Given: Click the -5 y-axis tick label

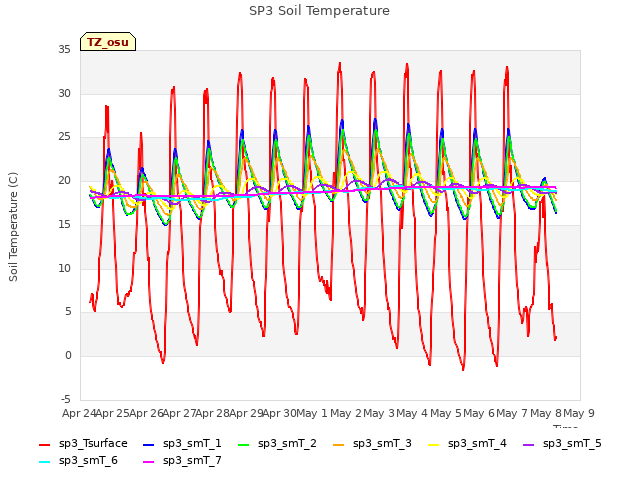Looking at the screenshot, I should coord(66,399).
